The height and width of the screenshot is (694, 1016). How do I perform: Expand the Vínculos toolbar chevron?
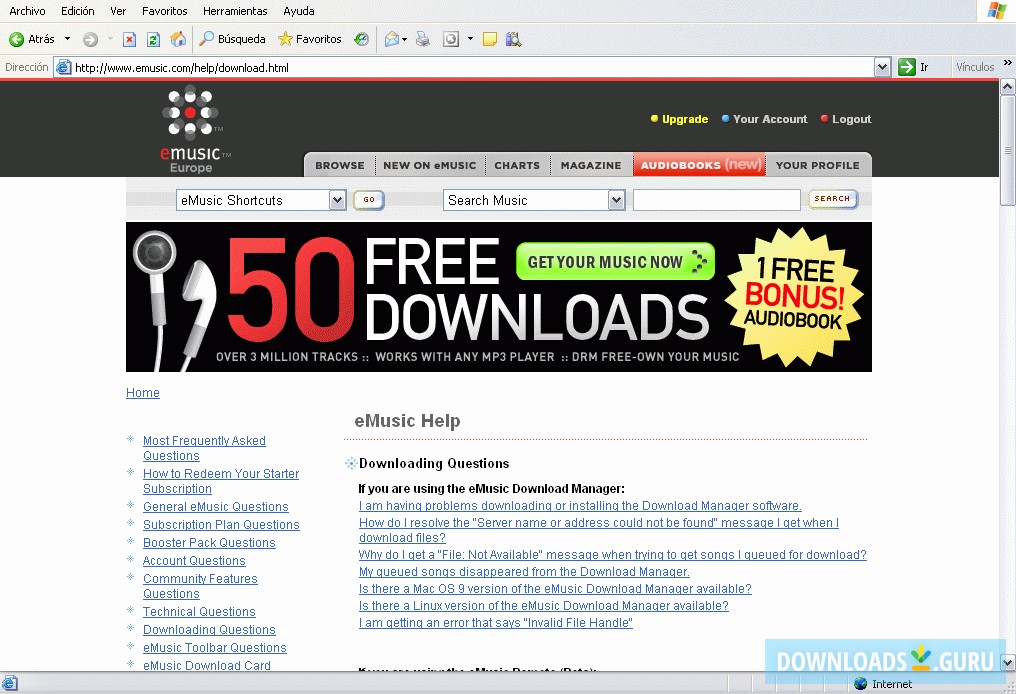point(1008,63)
